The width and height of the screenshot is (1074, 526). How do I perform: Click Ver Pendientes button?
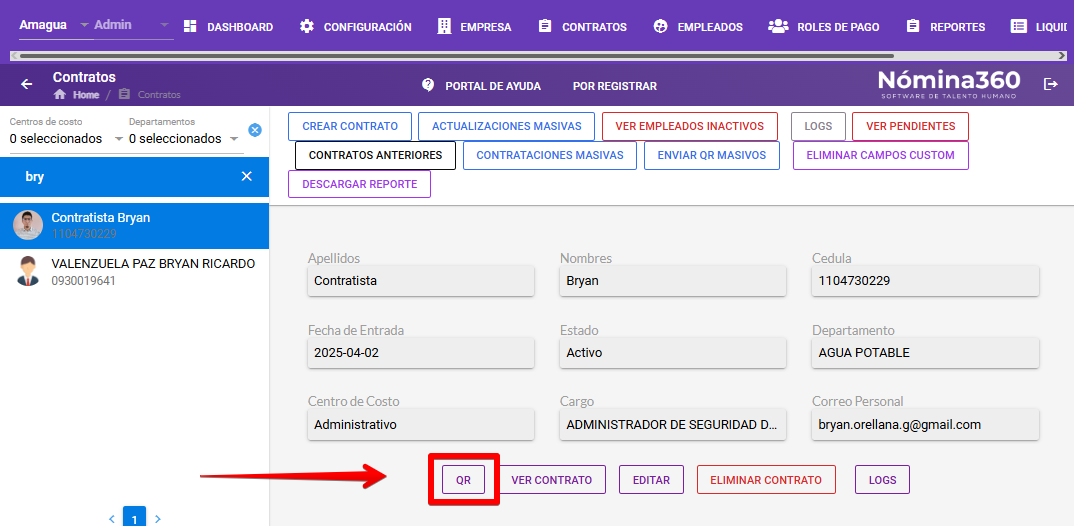910,126
